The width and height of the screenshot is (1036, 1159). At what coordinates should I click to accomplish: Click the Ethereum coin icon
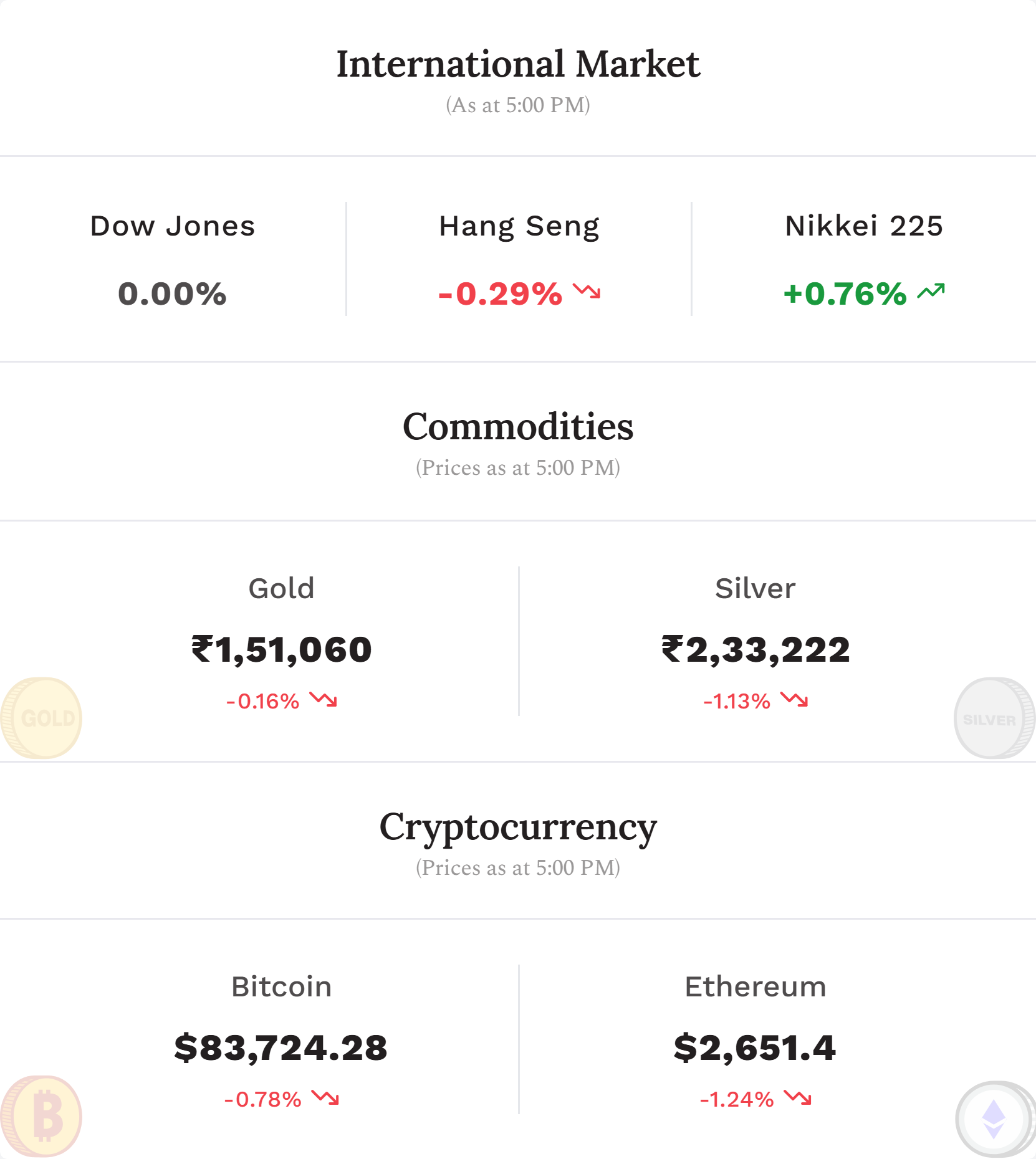pyautogui.click(x=995, y=1118)
